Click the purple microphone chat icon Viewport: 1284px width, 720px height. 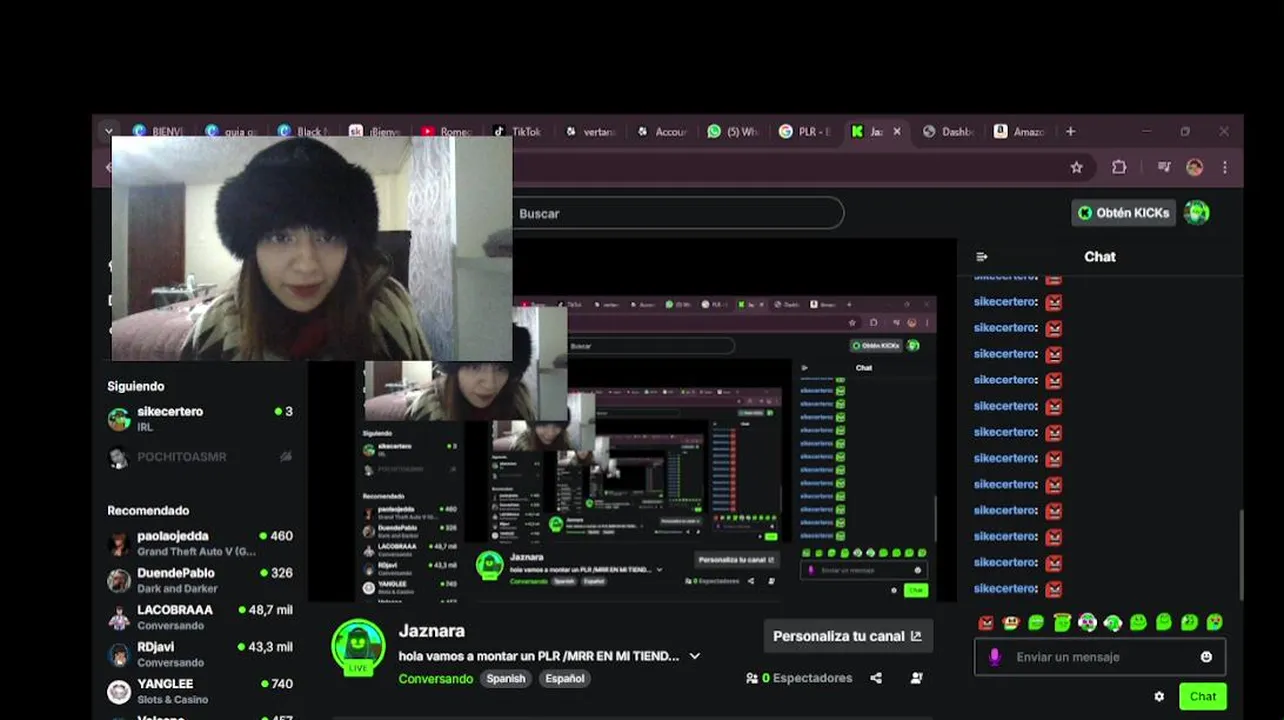point(994,657)
